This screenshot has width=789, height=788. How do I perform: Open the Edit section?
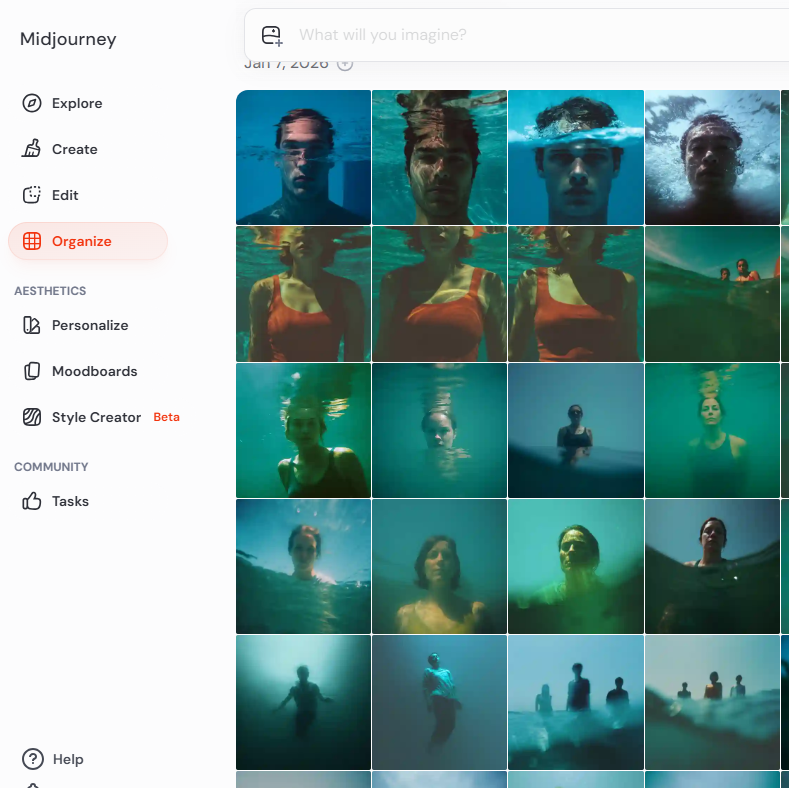pyautogui.click(x=65, y=195)
